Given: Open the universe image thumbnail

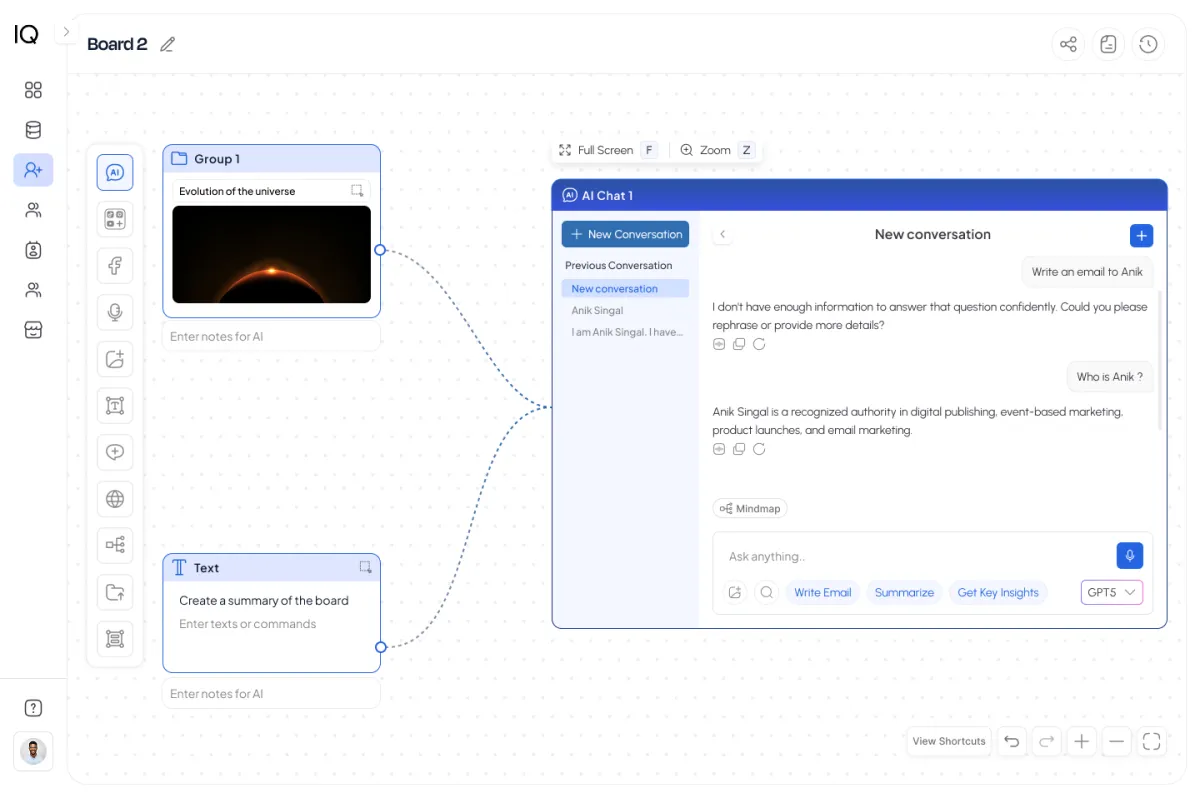Looking at the screenshot, I should tap(271, 254).
